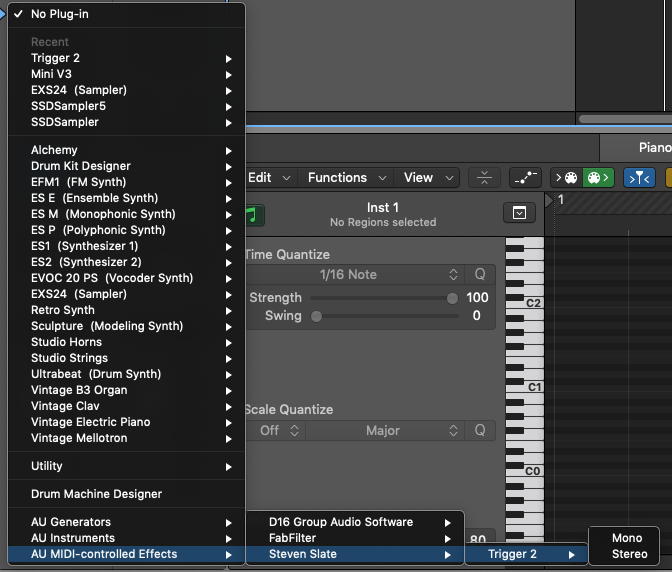Screen dimensions: 672x572
Task: Open EVOC 20 PS Vocoder submenu
Action: (126, 278)
